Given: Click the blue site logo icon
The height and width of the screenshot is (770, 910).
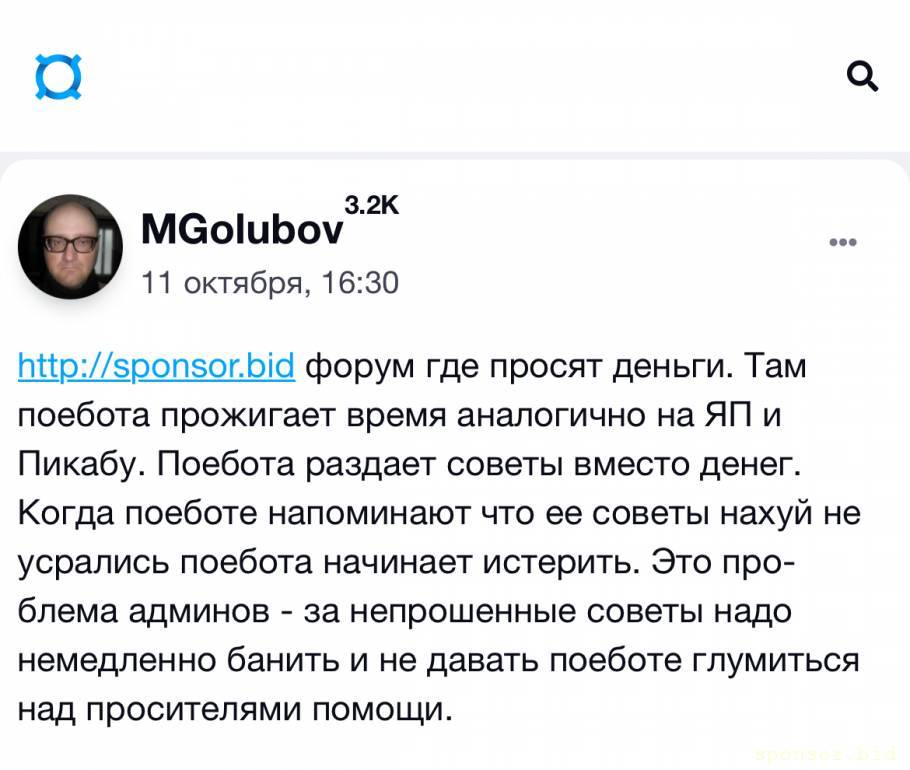Looking at the screenshot, I should click(58, 77).
